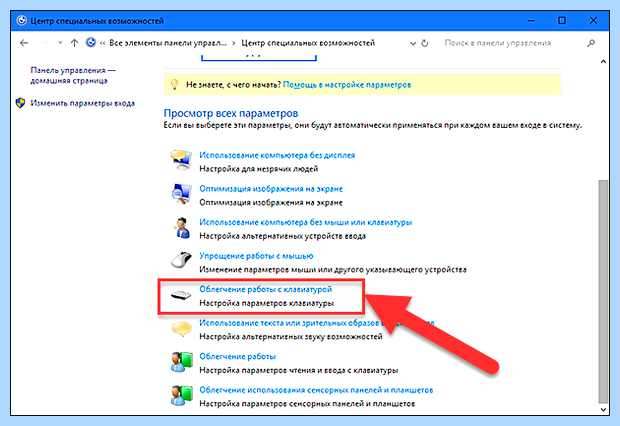This screenshot has height=426, width=620.
Task: Minimize the Ease of Access Center window
Action: pyautogui.click(x=531, y=21)
